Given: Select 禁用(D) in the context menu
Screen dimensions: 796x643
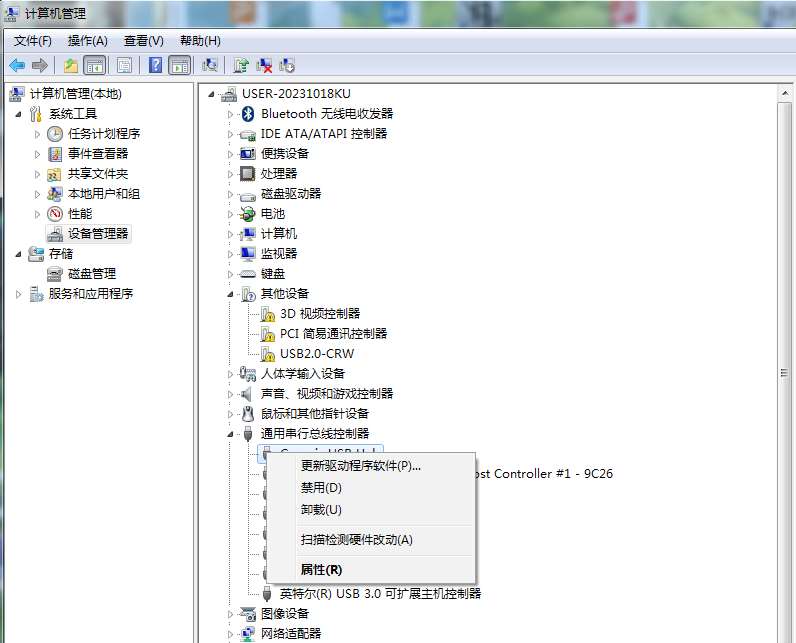Looking at the screenshot, I should pyautogui.click(x=321, y=488).
